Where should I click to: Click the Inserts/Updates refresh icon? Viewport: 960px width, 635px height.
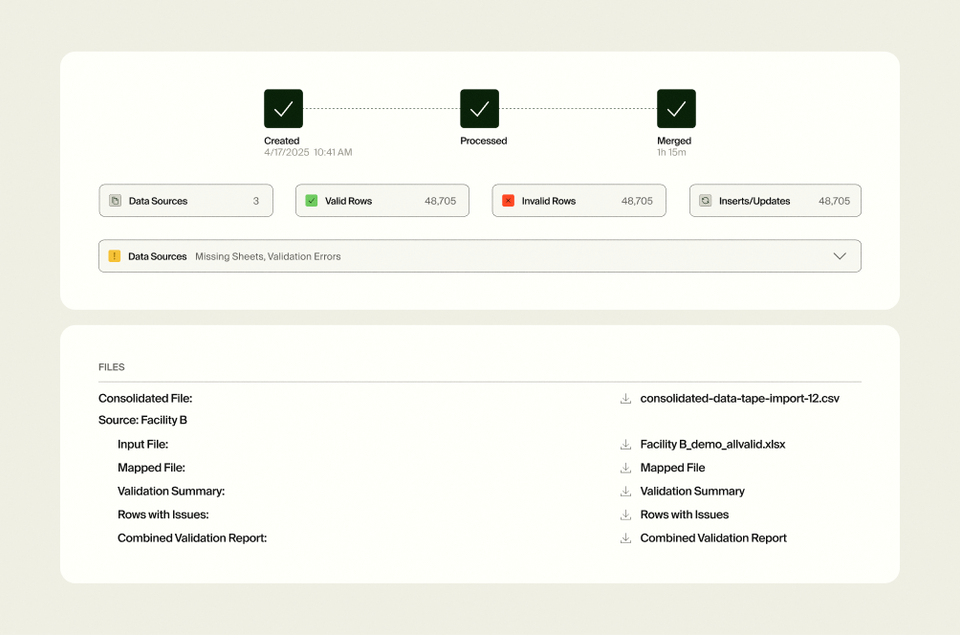click(x=705, y=201)
